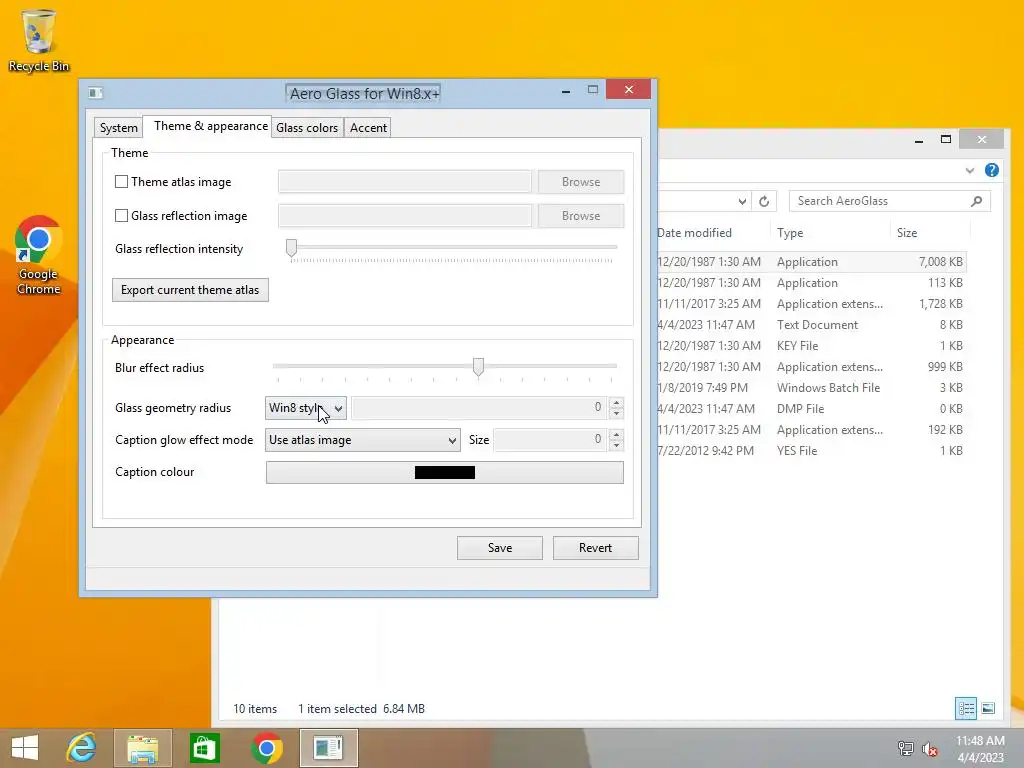Click the Aero Glass taskbar button

pos(328,748)
